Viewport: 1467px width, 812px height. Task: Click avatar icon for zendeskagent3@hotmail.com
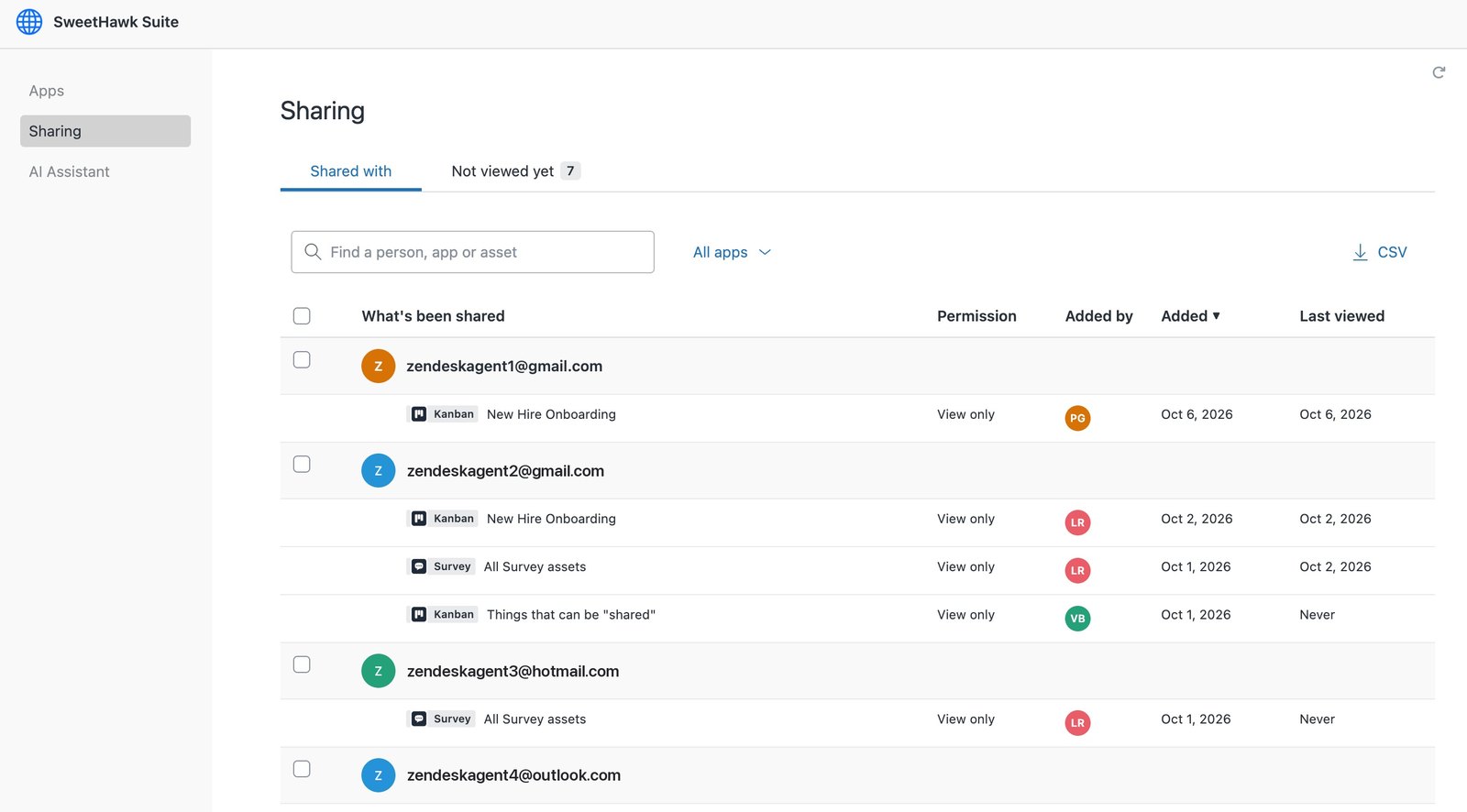pos(378,671)
